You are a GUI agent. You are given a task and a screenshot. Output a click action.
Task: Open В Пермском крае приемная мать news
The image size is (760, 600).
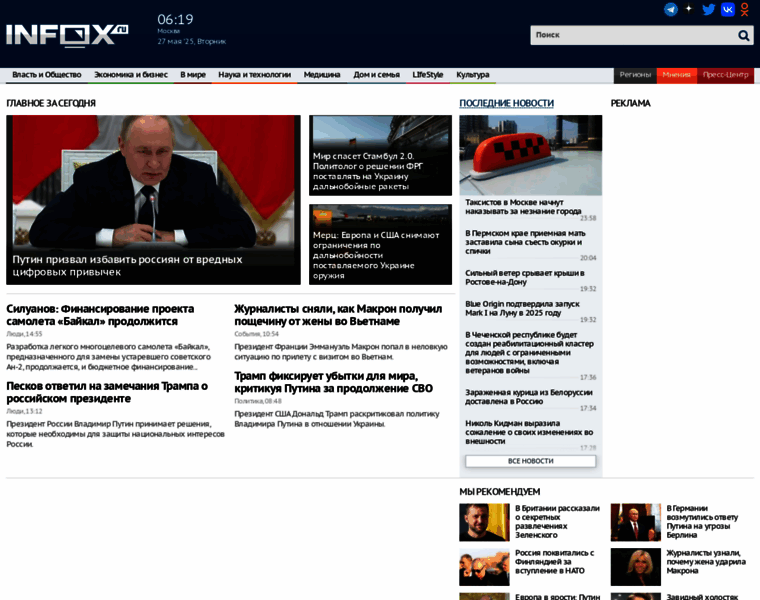[x=525, y=242]
